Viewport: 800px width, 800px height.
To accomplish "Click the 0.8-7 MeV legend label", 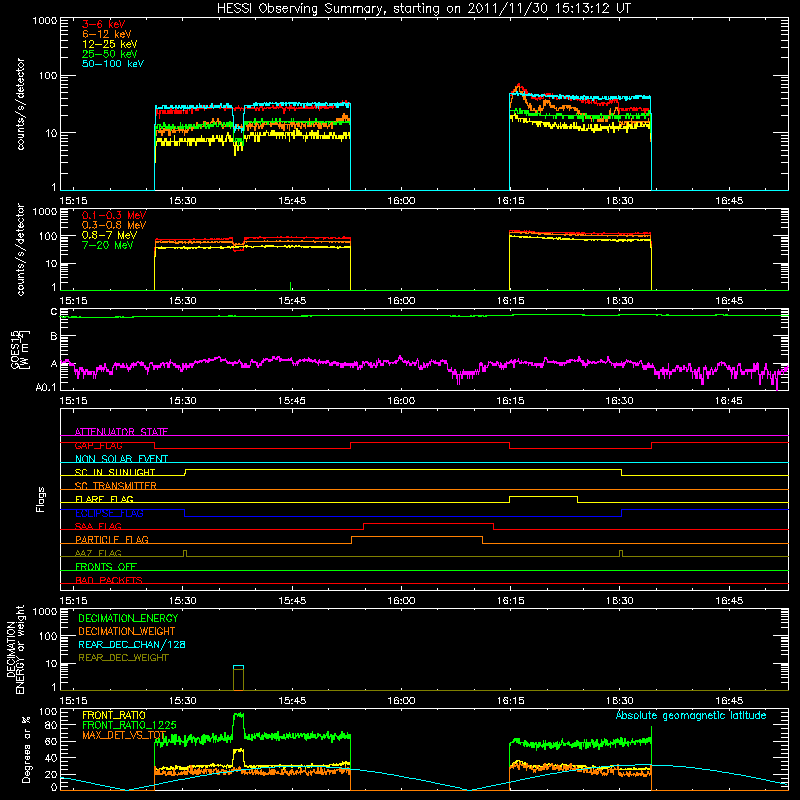I will (109, 235).
